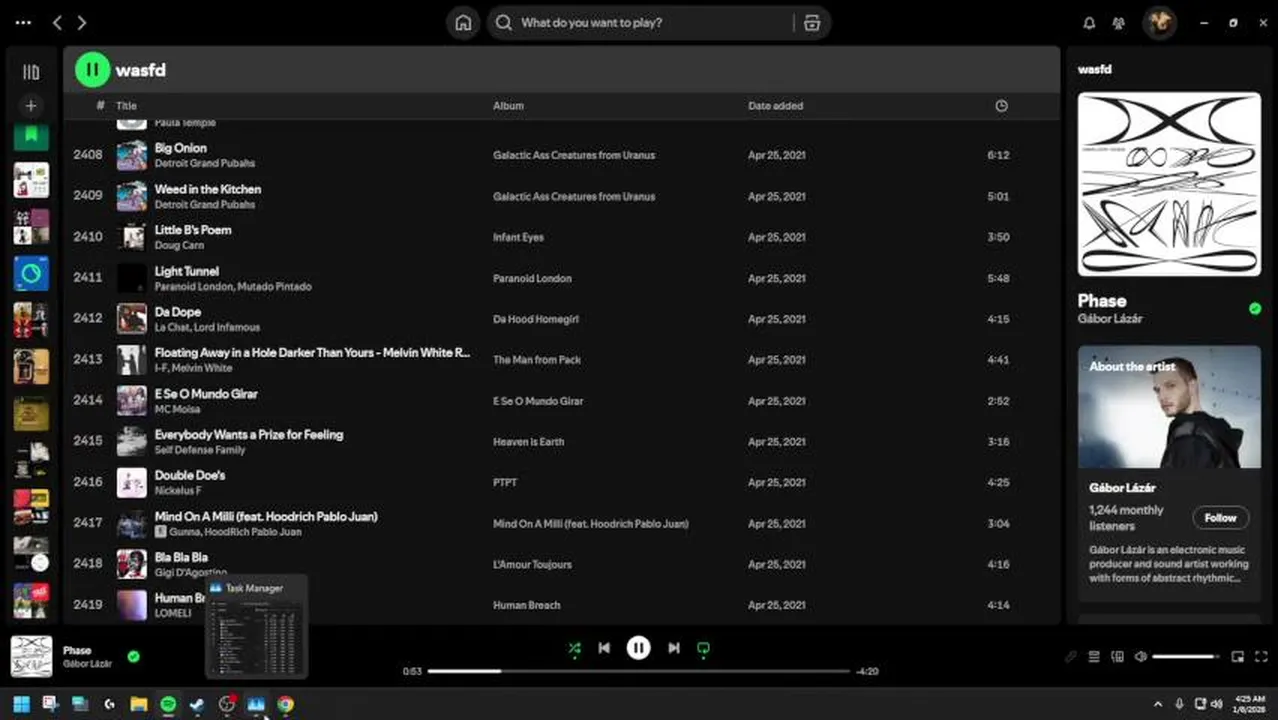Open Connect to a device icon
The width and height of the screenshot is (1278, 720).
(x=1117, y=657)
